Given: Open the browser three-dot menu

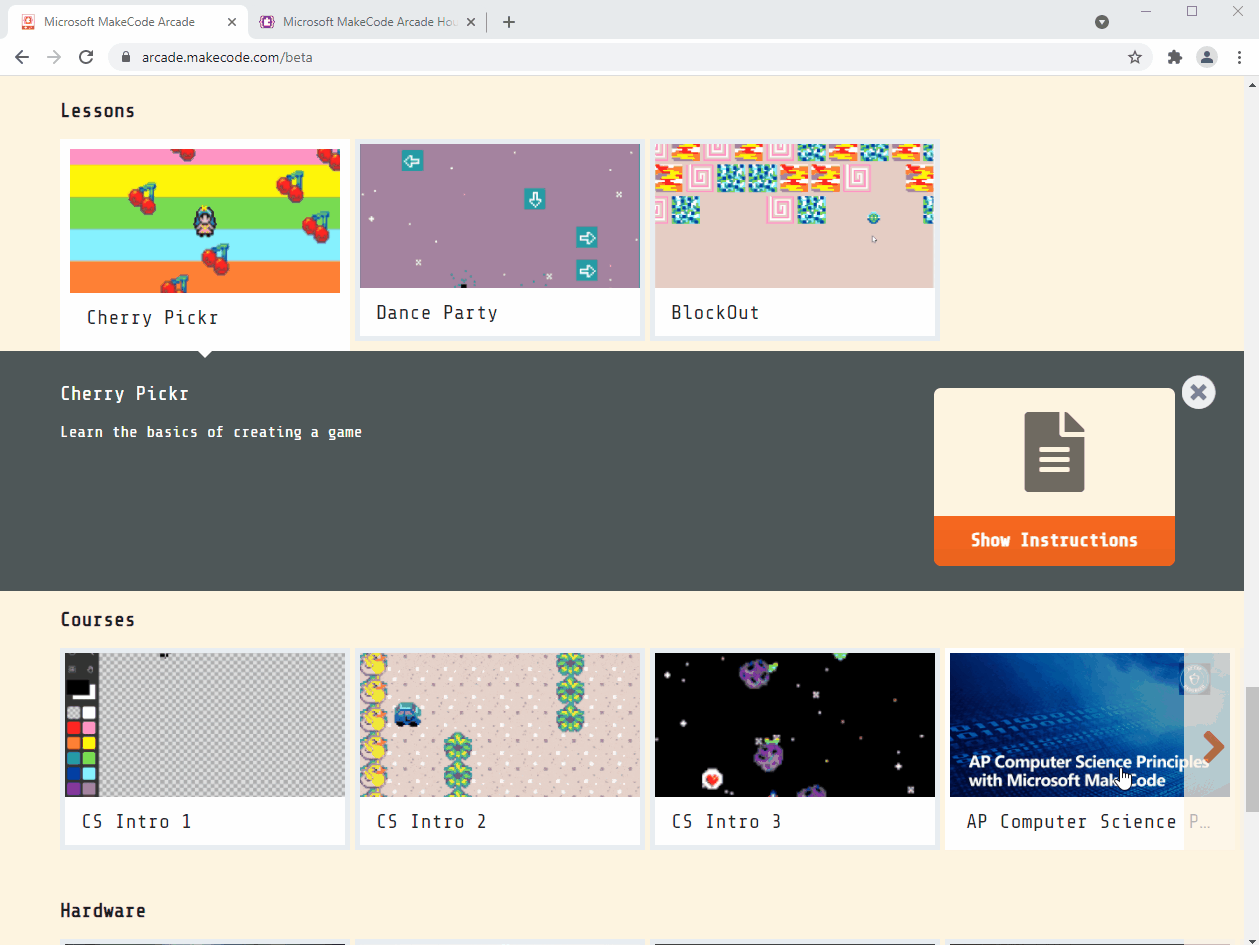Looking at the screenshot, I should click(1240, 57).
